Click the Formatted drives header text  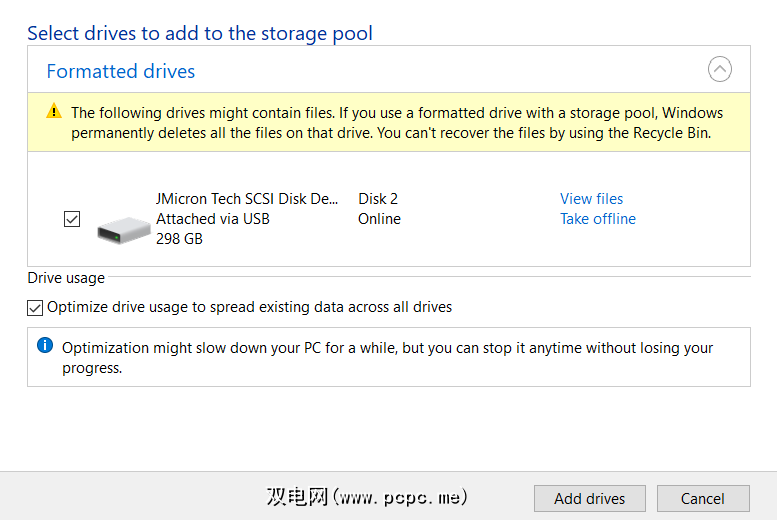(121, 71)
